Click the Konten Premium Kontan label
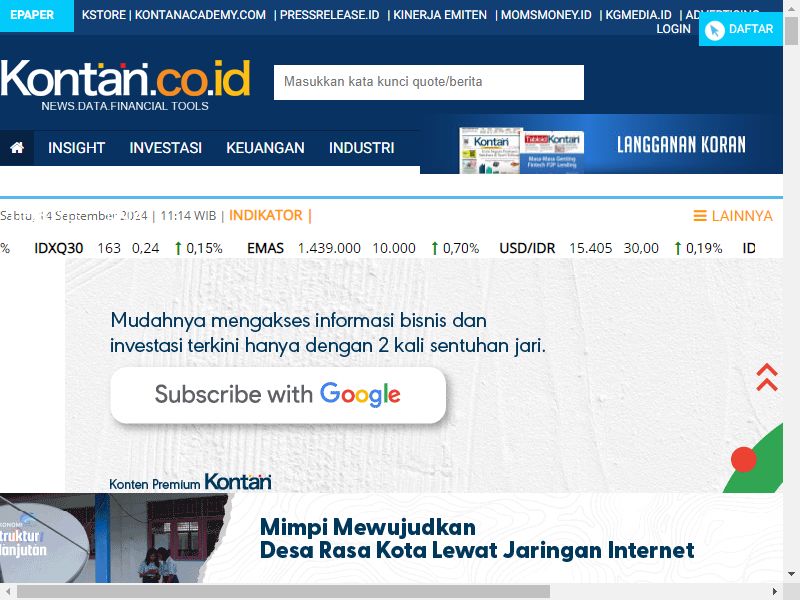 pyautogui.click(x=190, y=482)
